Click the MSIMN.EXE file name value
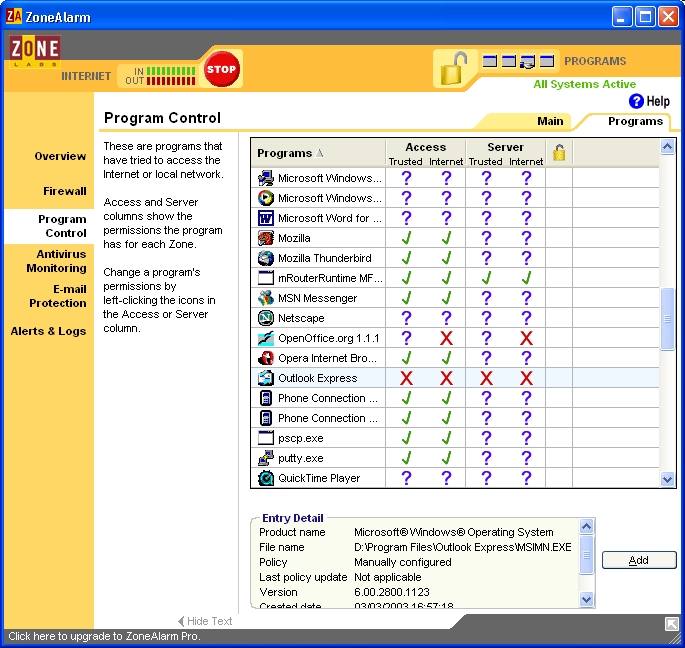 point(463,547)
